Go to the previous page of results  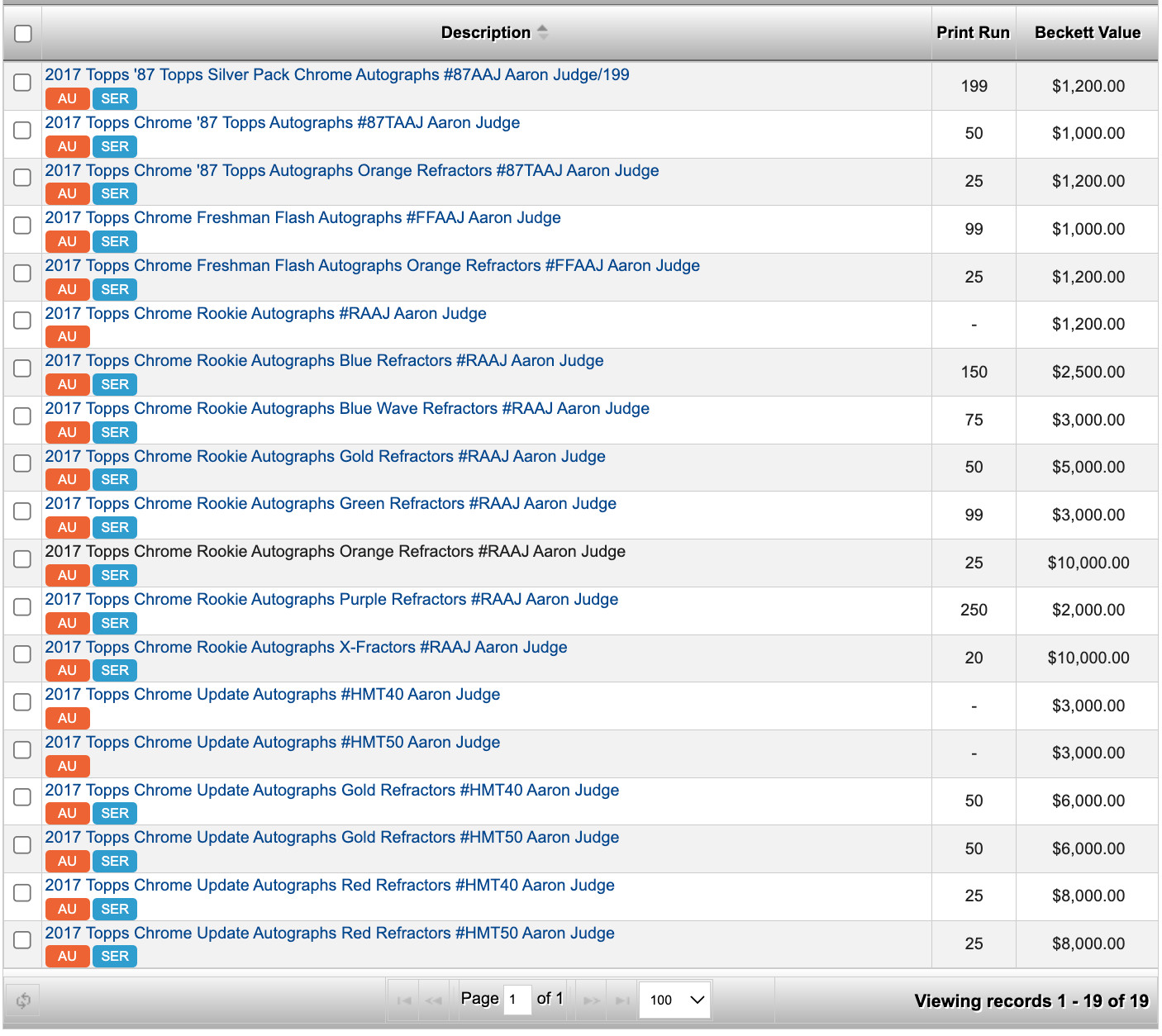coord(433,1000)
